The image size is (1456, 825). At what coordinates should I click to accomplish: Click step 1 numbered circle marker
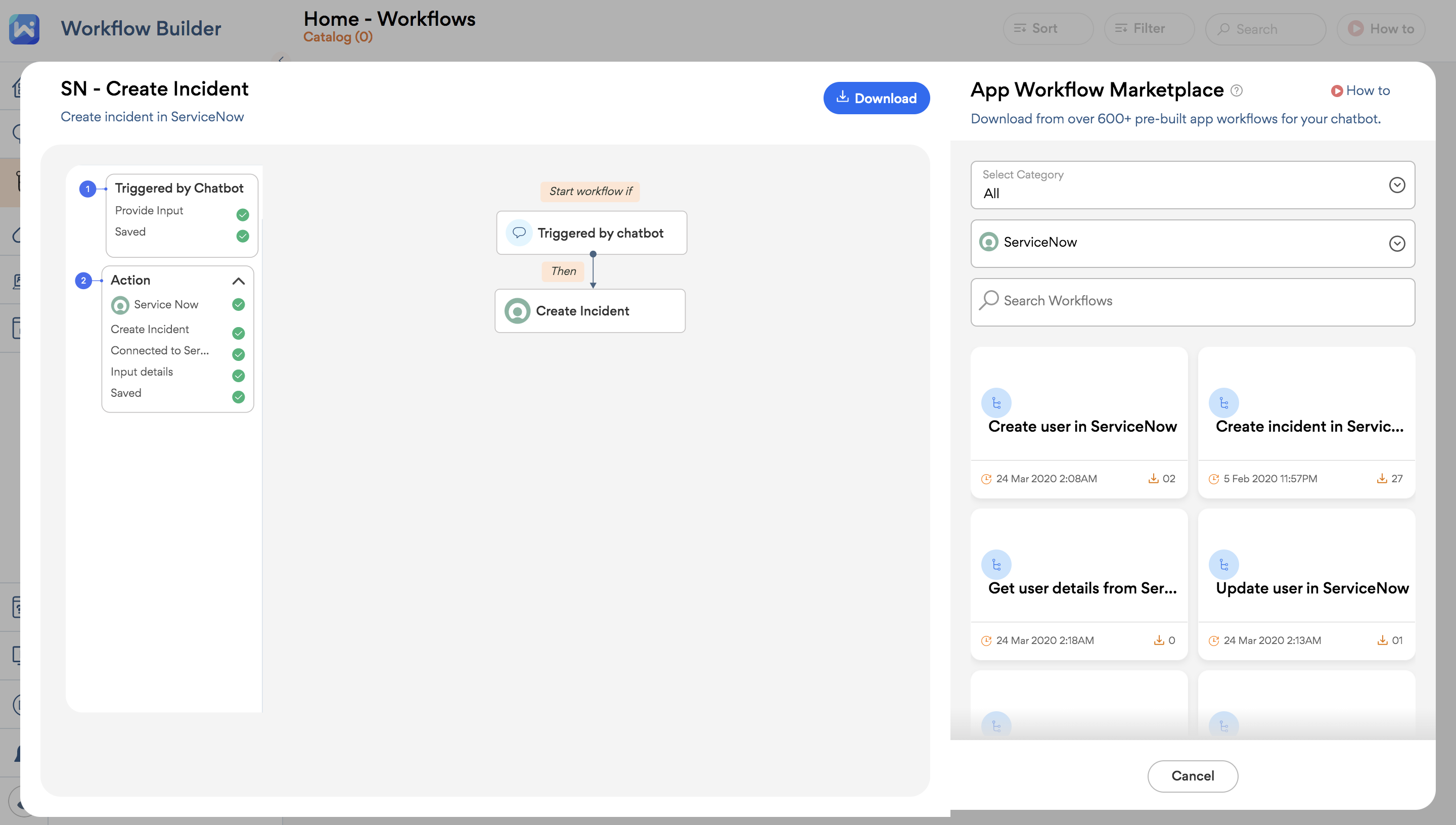[88, 189]
